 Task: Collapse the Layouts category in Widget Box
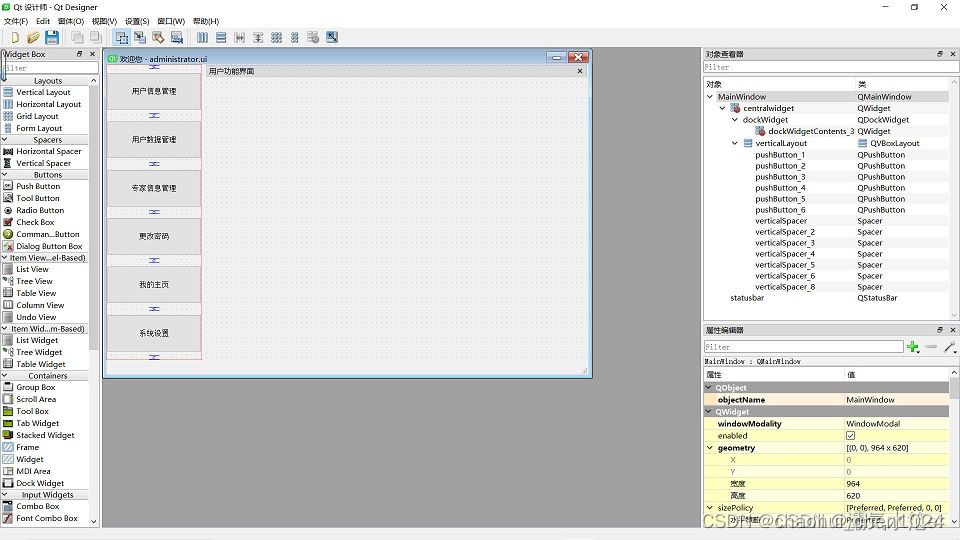pyautogui.click(x=5, y=80)
